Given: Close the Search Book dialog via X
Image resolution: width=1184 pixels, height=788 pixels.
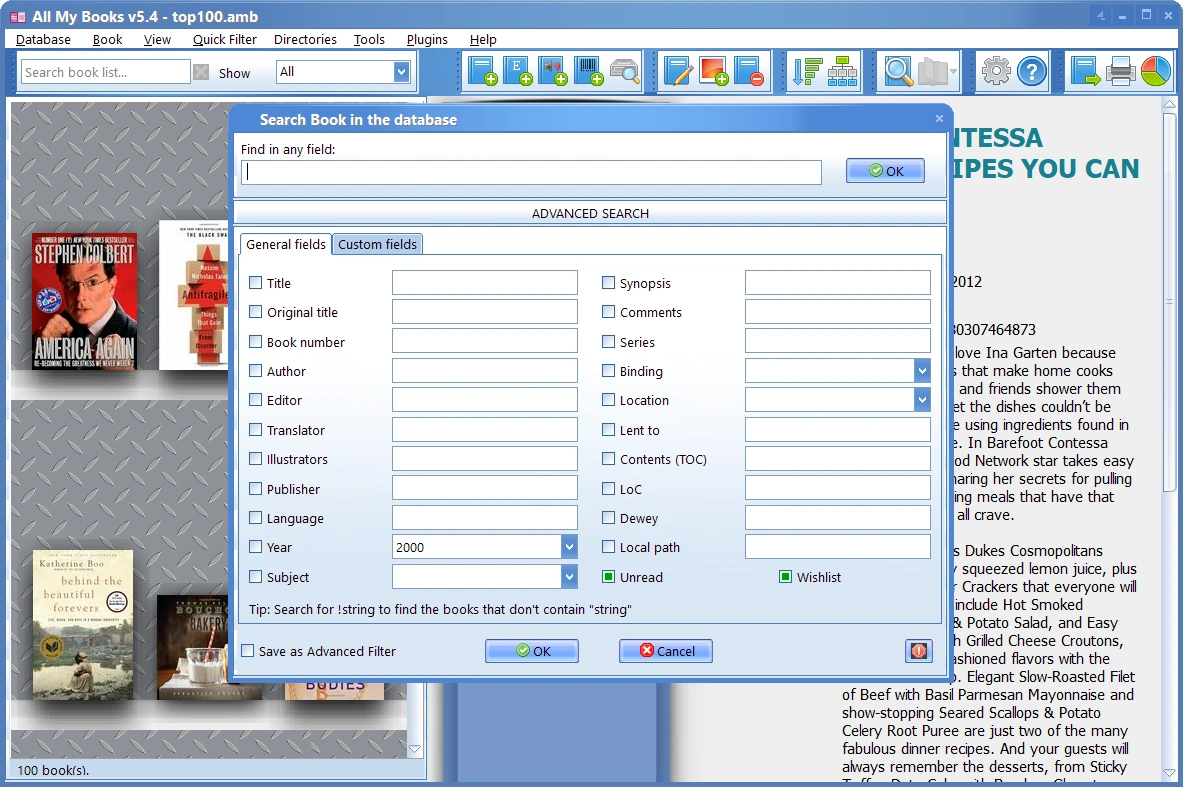Looking at the screenshot, I should [939, 119].
